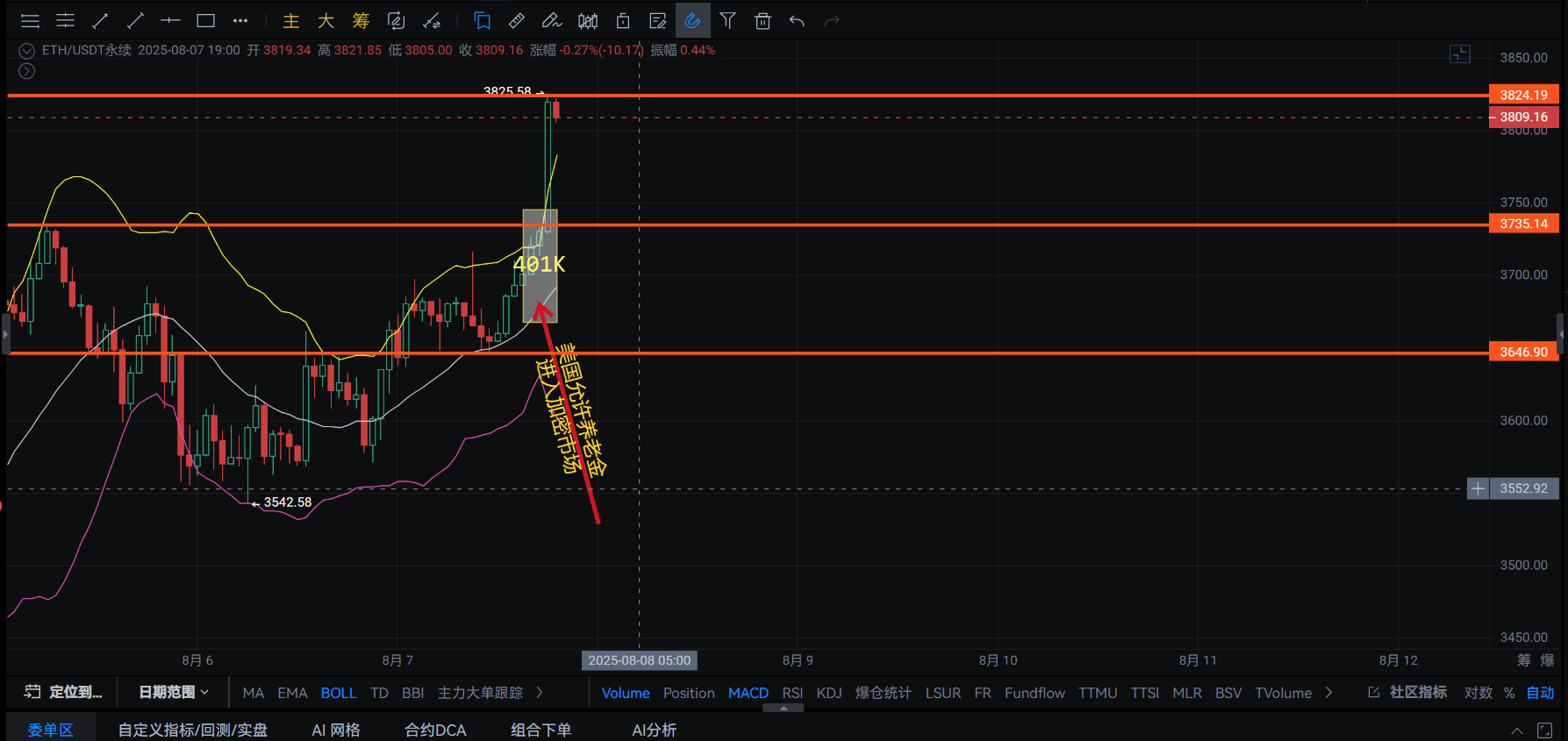Open the chart settings sliders icon
This screenshot has width=1568, height=741.
pos(65,20)
